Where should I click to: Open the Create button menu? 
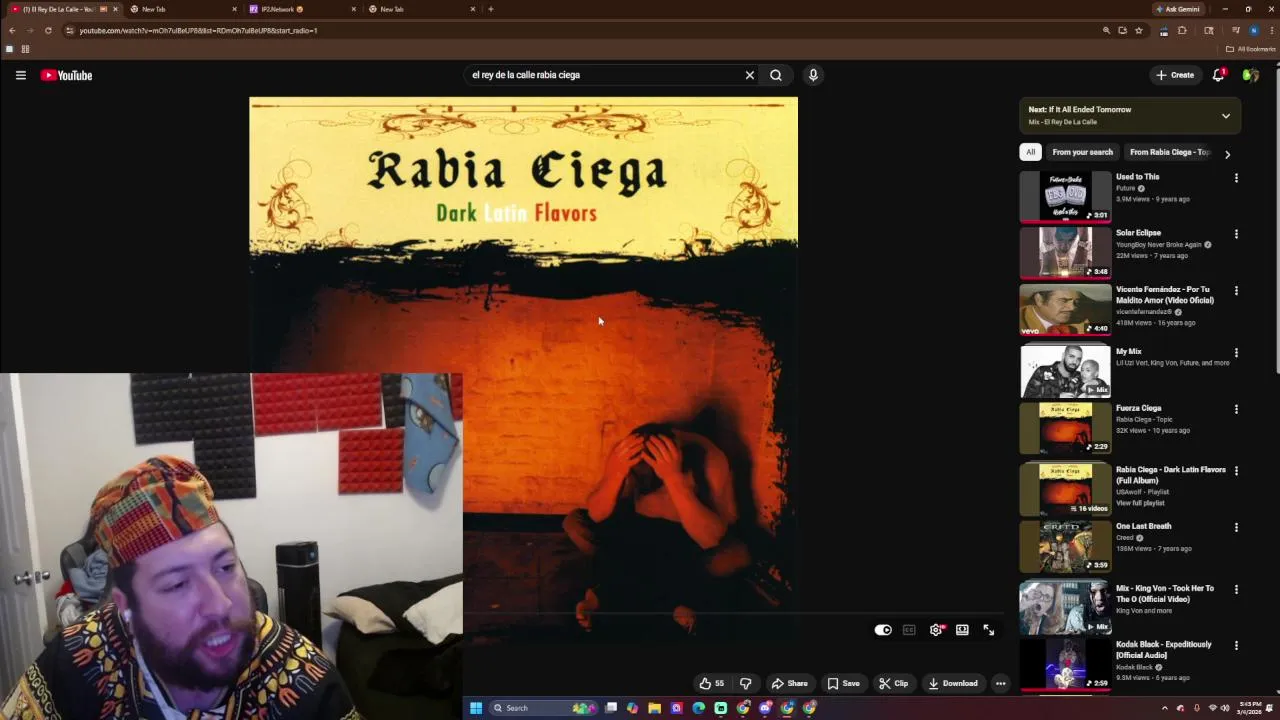[1175, 75]
